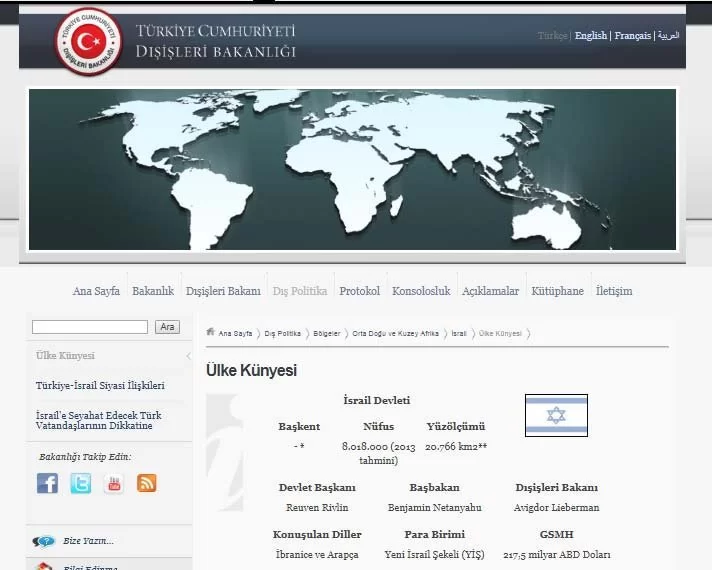This screenshot has height=570, width=712.
Task: Click the name Benjamin Netanyahu
Action: pos(435,508)
